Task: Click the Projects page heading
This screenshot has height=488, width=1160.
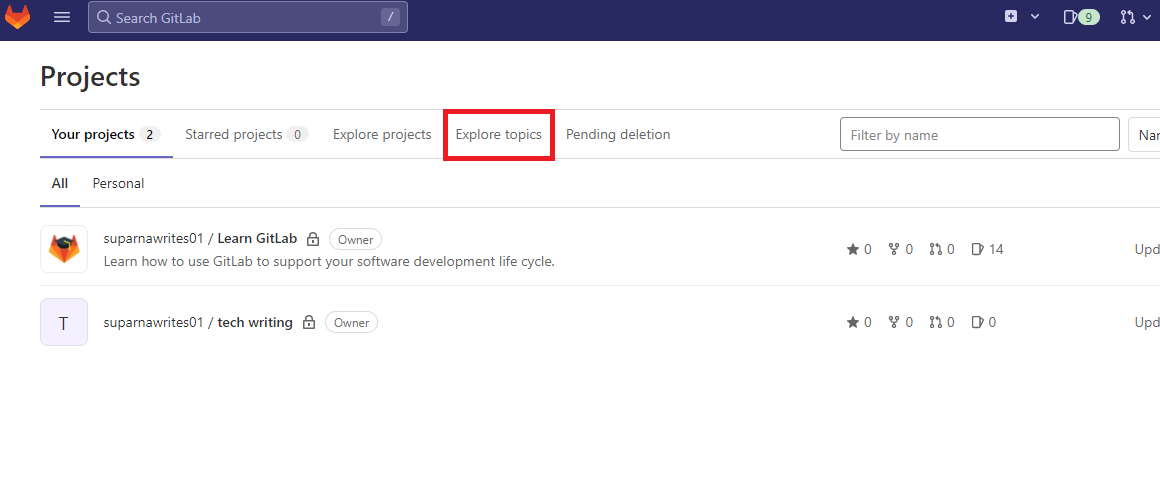Action: [90, 77]
